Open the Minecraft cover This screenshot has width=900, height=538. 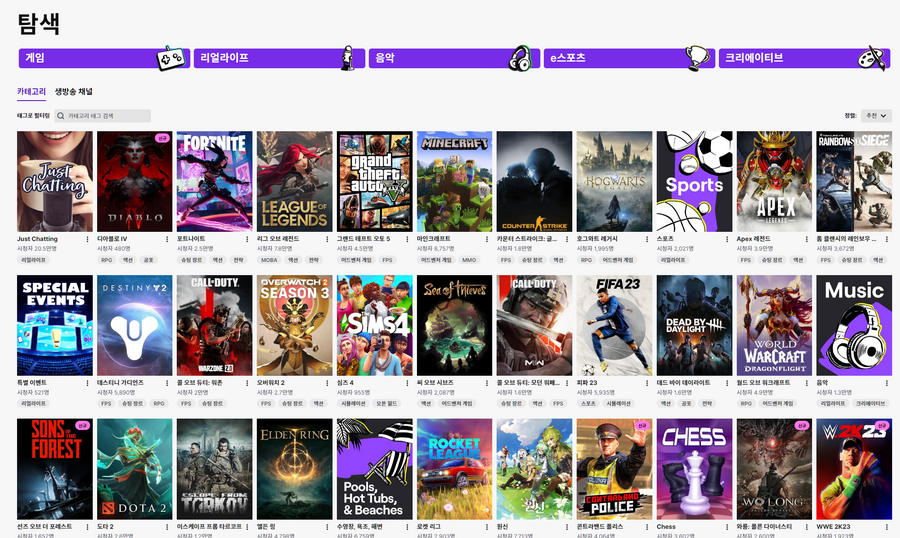(x=455, y=181)
